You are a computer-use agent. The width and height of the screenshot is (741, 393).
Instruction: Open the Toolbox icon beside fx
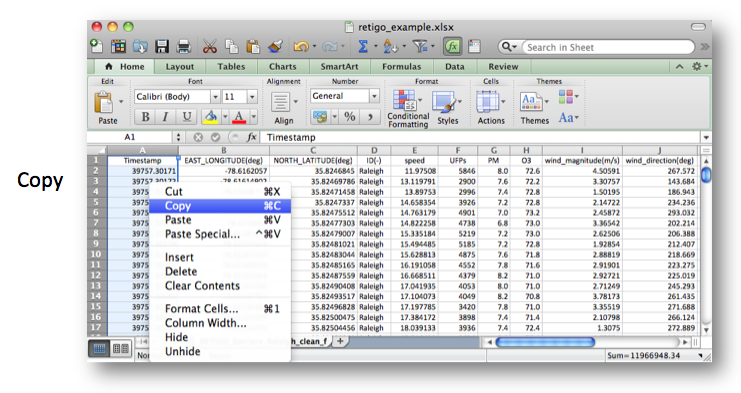click(474, 46)
